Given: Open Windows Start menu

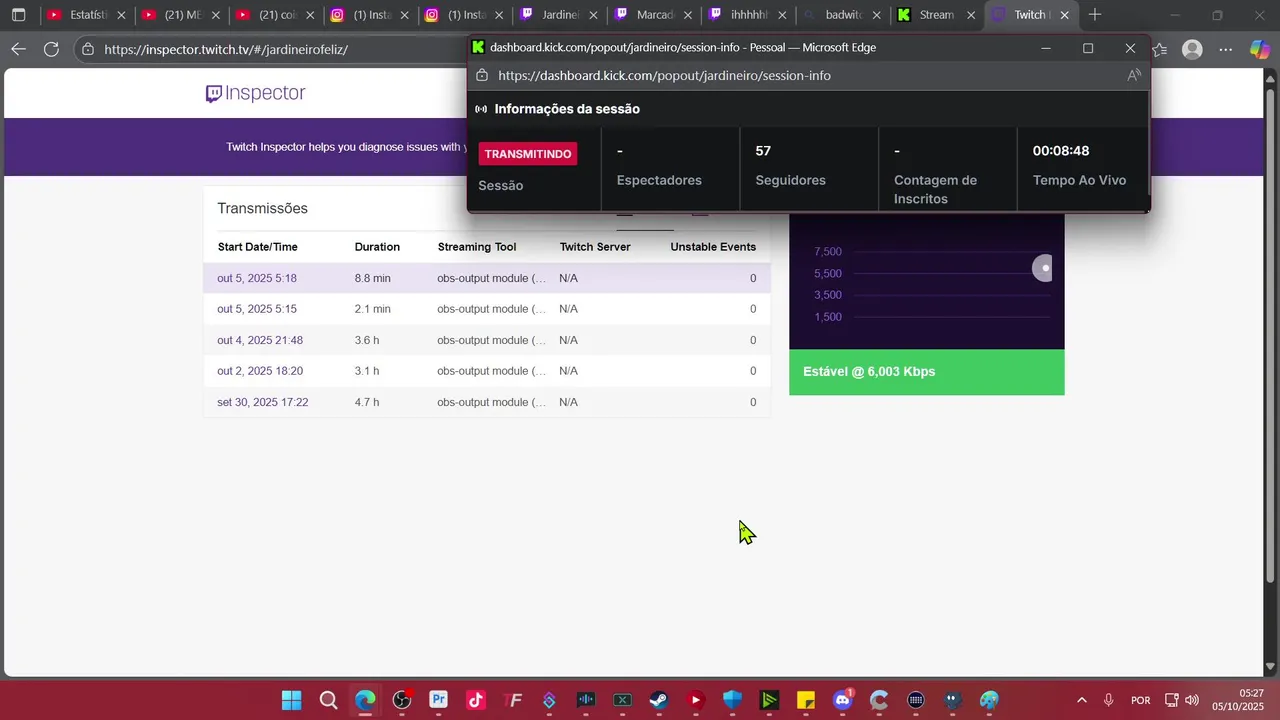Looking at the screenshot, I should 291,700.
